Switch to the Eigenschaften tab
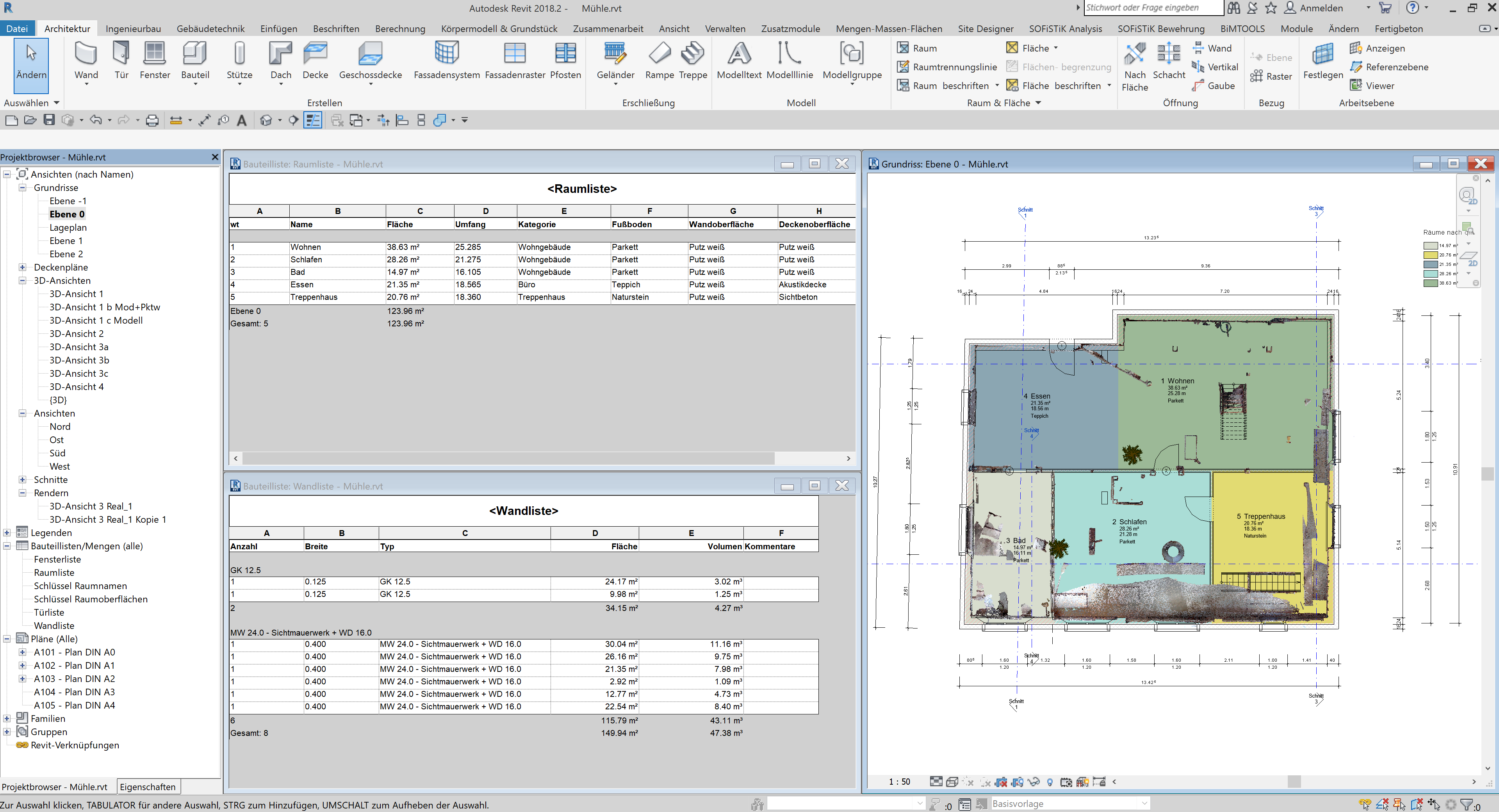 [148, 786]
